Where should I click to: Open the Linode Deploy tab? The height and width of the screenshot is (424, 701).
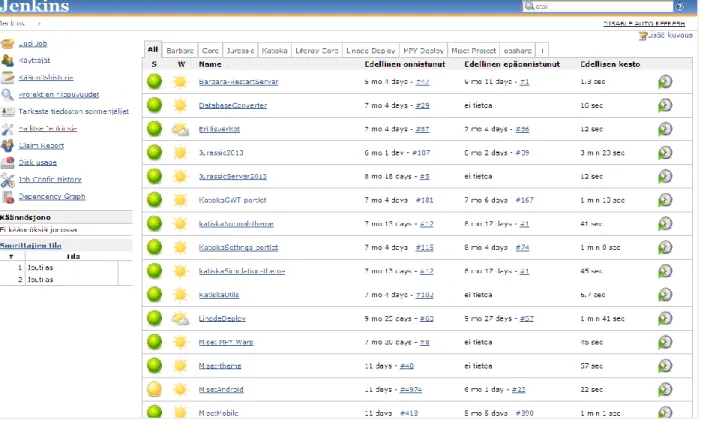coord(371,51)
